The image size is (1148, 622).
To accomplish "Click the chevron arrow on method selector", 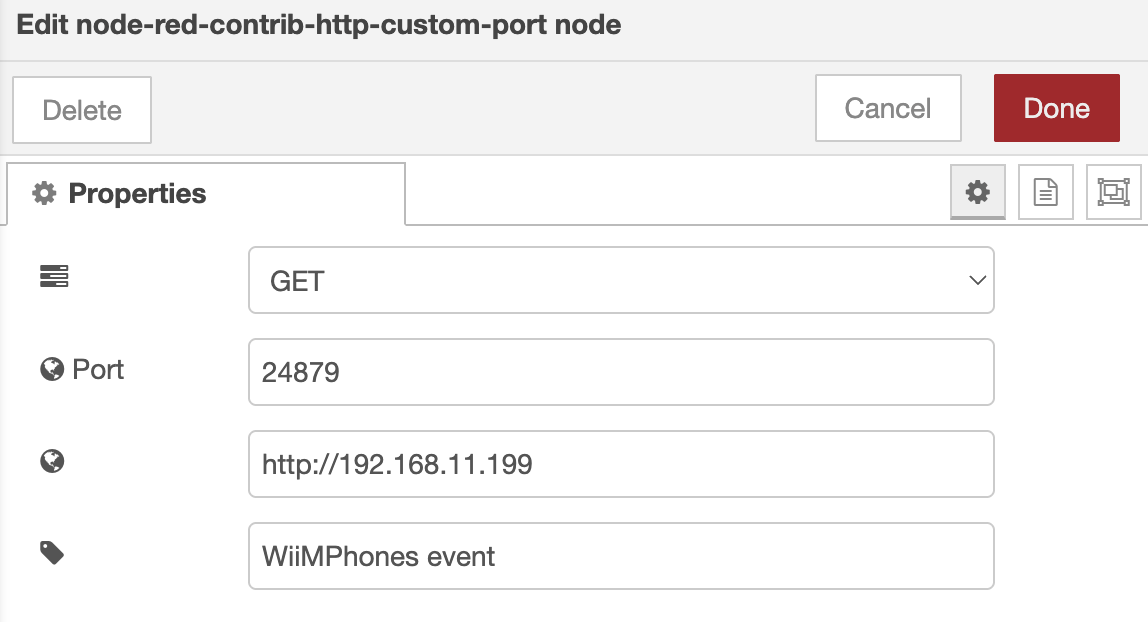I will (x=977, y=281).
